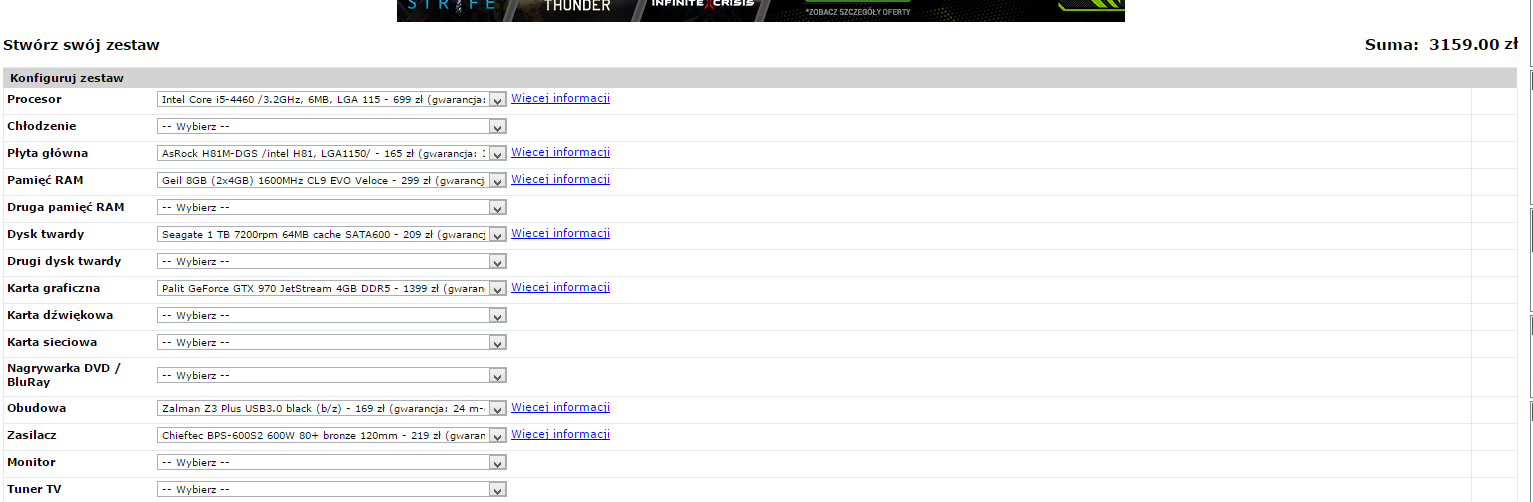Screen dimensions: 1533x502
Task: Click Więcej informacji link for Dysk twardy
Action: point(561,233)
